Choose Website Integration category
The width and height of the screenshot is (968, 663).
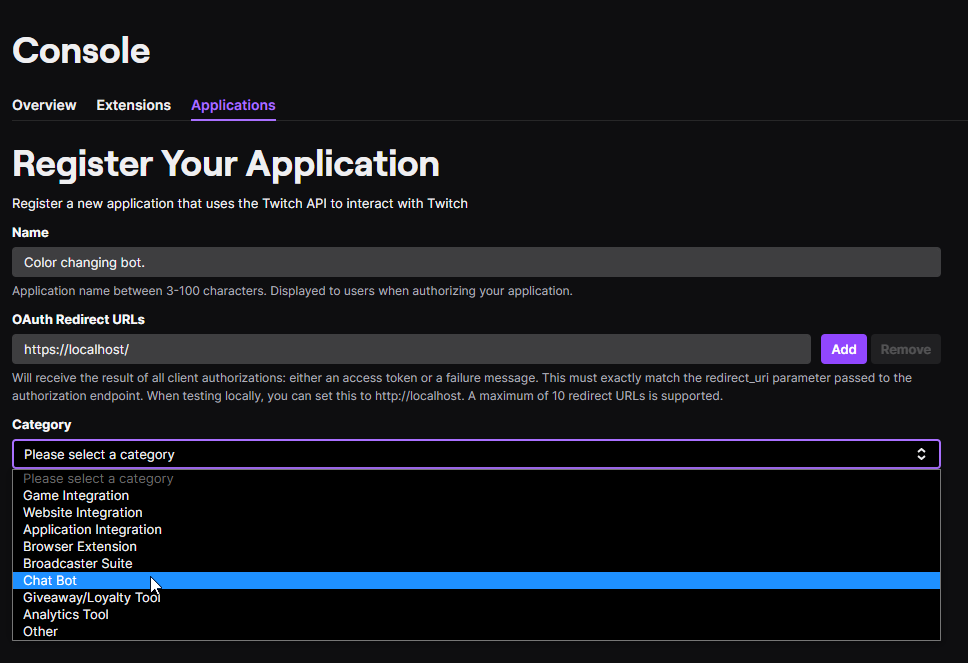(476, 513)
